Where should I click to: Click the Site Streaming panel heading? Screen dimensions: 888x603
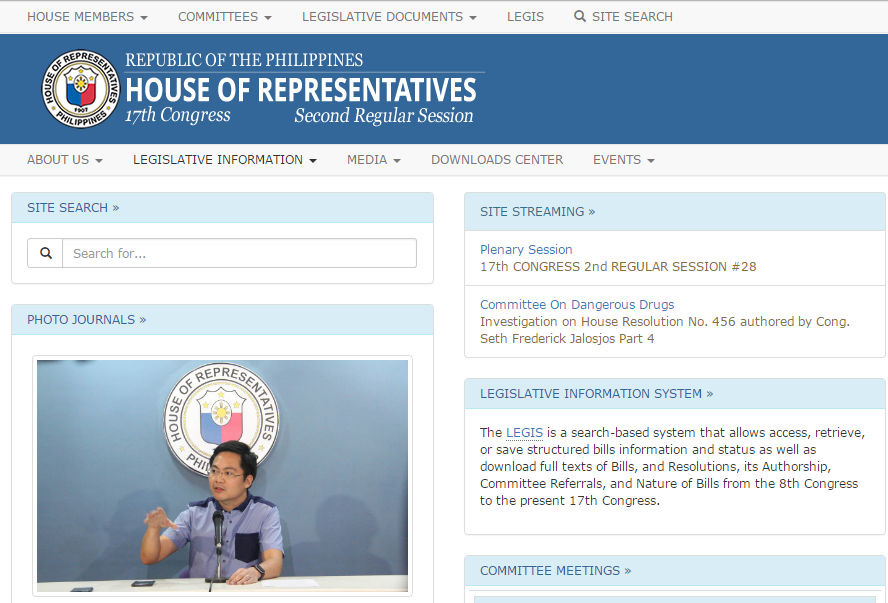(x=537, y=212)
